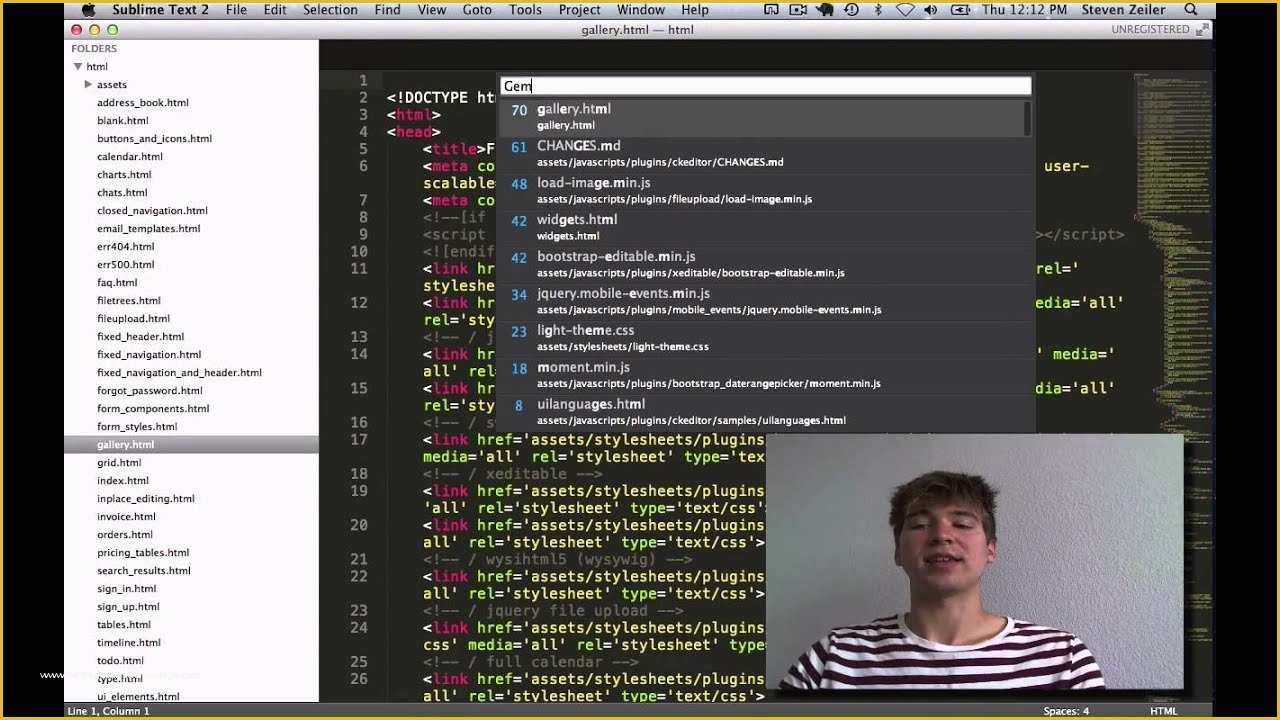Click the Goto results list scrollbar

click(1027, 118)
